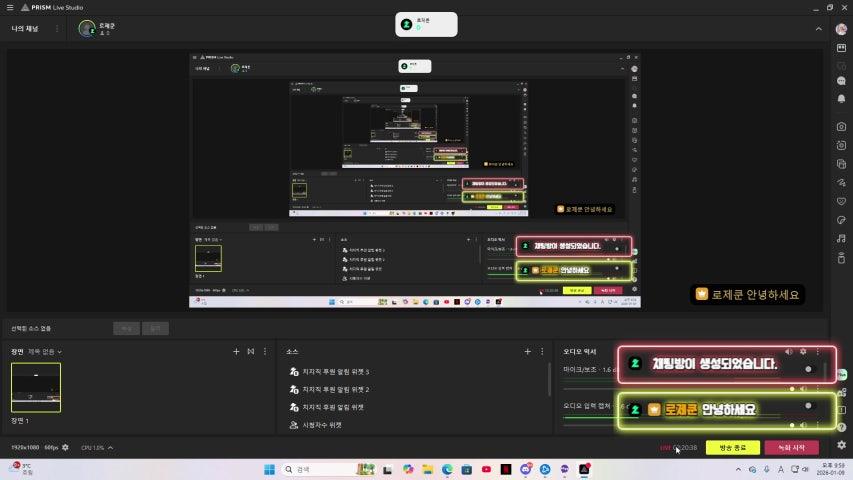Open taskbar clock and date
This screenshot has height=480, width=853.
point(830,469)
